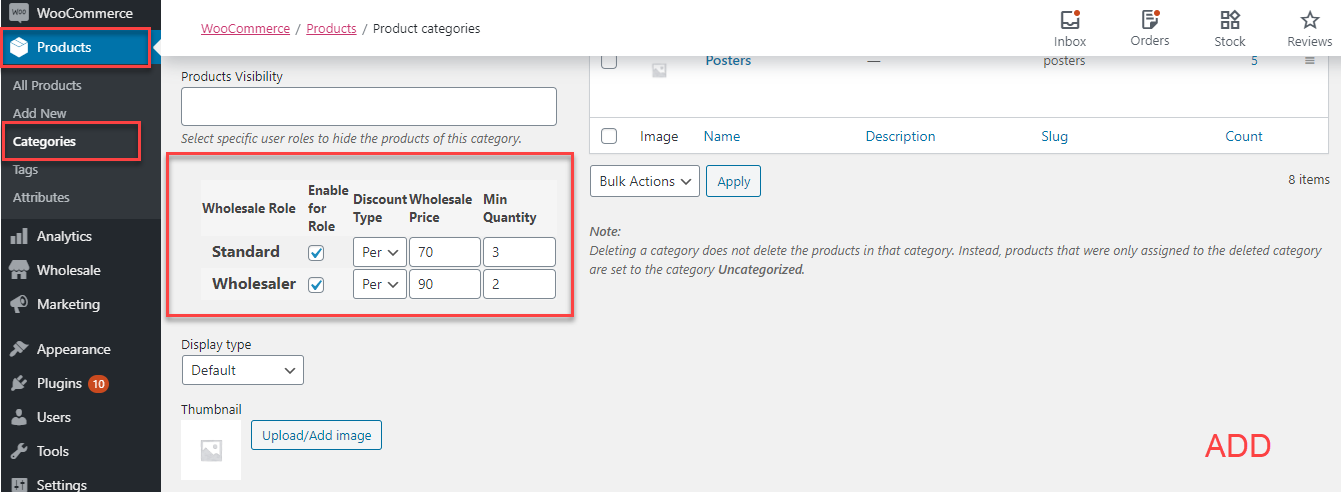
Task: Tick the Posters category row checkbox
Action: click(609, 62)
